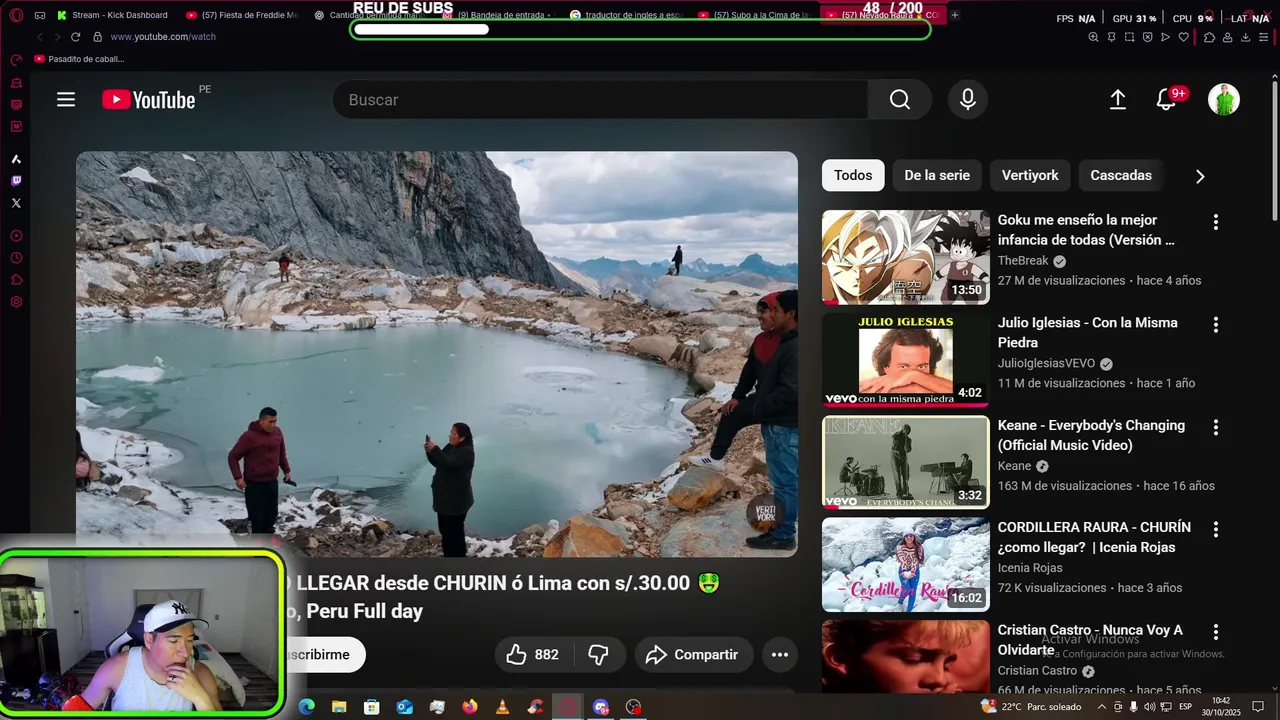Share the video with Compartir
Viewport: 1280px width, 720px height.
tap(693, 654)
